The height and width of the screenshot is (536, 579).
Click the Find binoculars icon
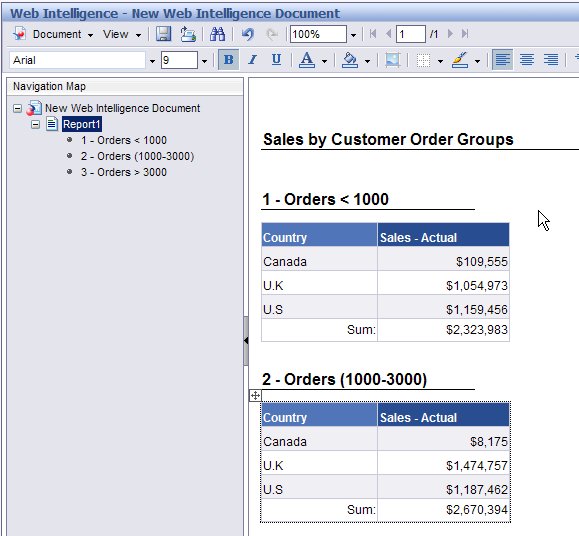point(217,34)
